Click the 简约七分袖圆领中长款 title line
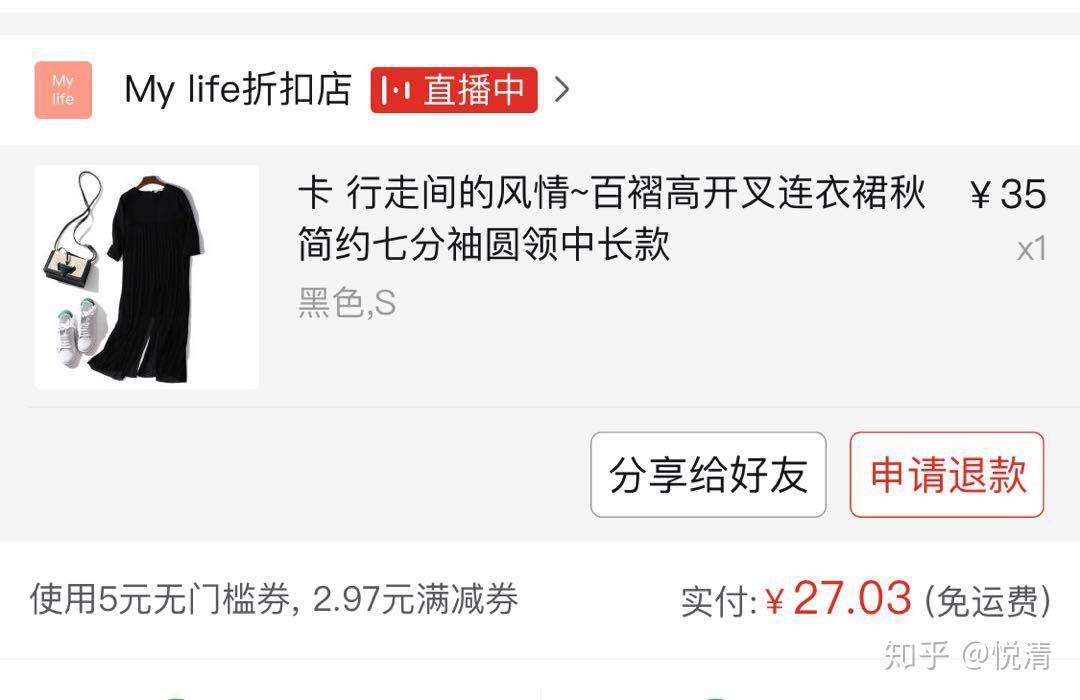 pyautogui.click(x=484, y=243)
